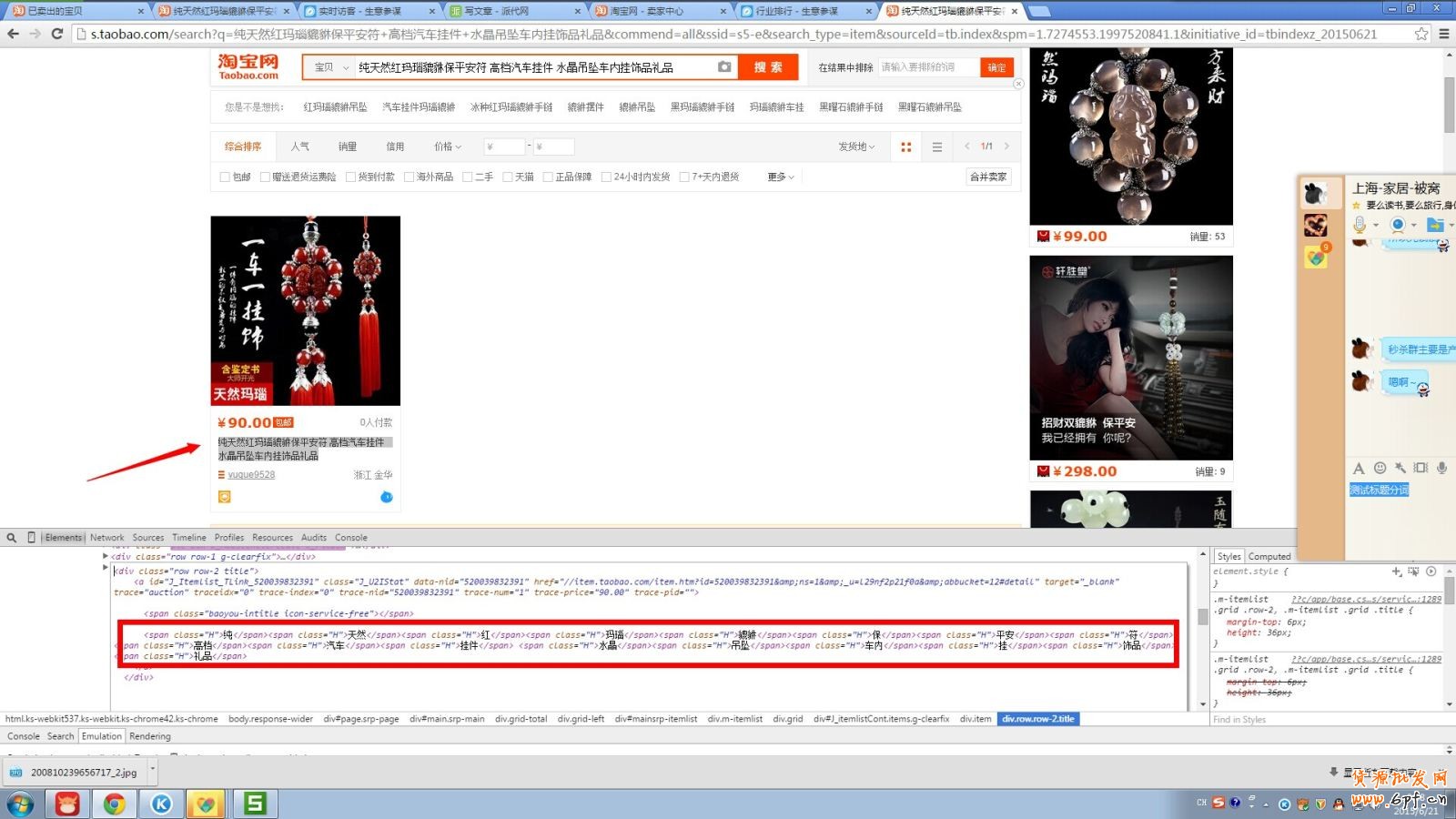Toggle DevTools device mode phone icon
1456x819 pixels.
tap(31, 538)
